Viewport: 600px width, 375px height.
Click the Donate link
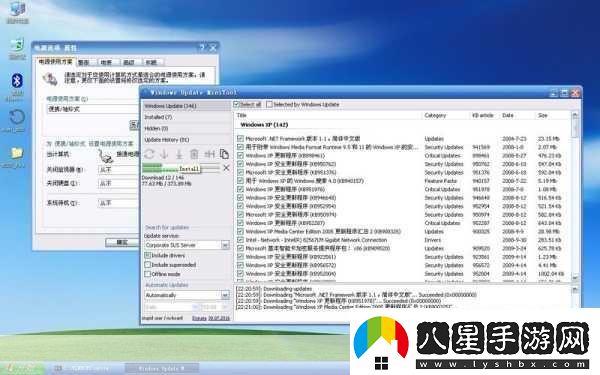(x=199, y=318)
